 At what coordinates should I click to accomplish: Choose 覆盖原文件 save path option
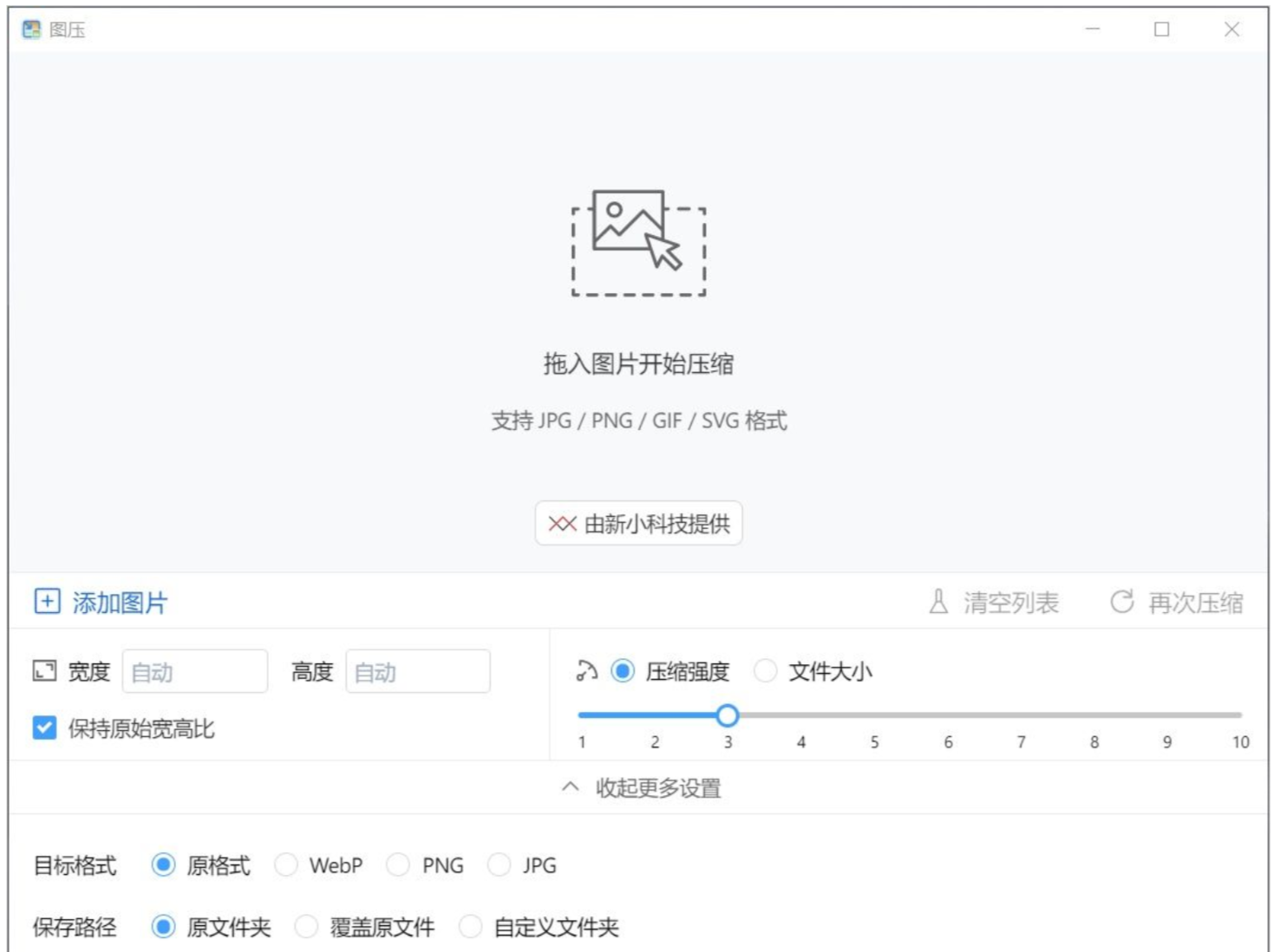coord(306,927)
